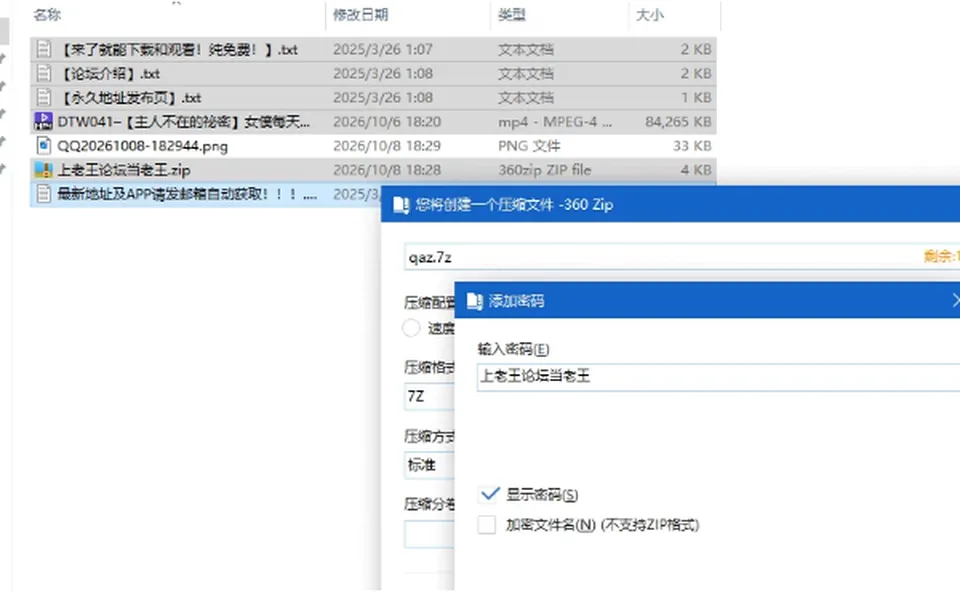This screenshot has width=960, height=592.
Task: Select the DTW041 mp4 file name
Action: pyautogui.click(x=184, y=122)
